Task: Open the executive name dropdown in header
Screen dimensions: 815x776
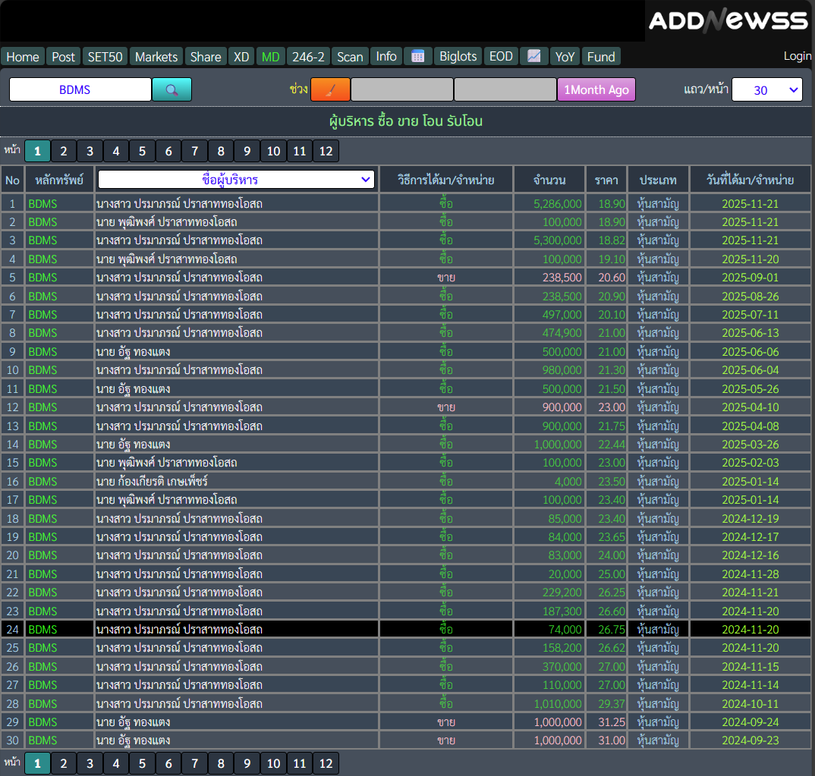Action: point(236,180)
